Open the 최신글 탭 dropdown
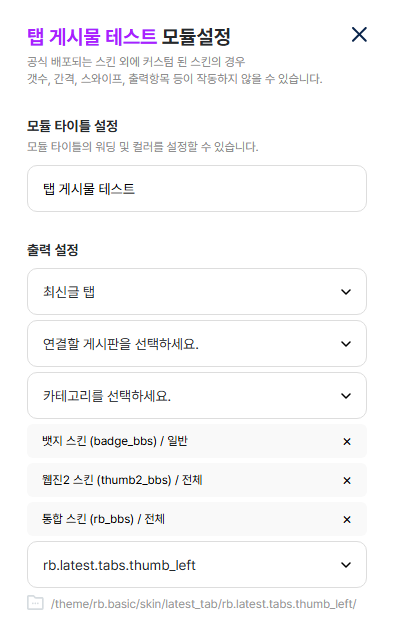The height and width of the screenshot is (629, 394). (197, 292)
